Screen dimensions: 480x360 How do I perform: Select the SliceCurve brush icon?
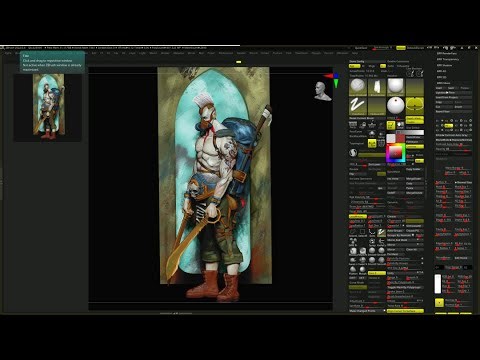click(372, 232)
